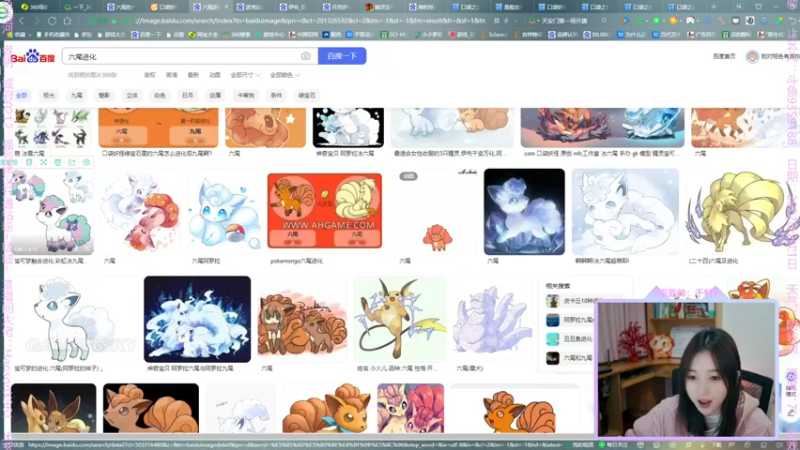Expand the 全部尺寸 dropdown

pyautogui.click(x=245, y=75)
